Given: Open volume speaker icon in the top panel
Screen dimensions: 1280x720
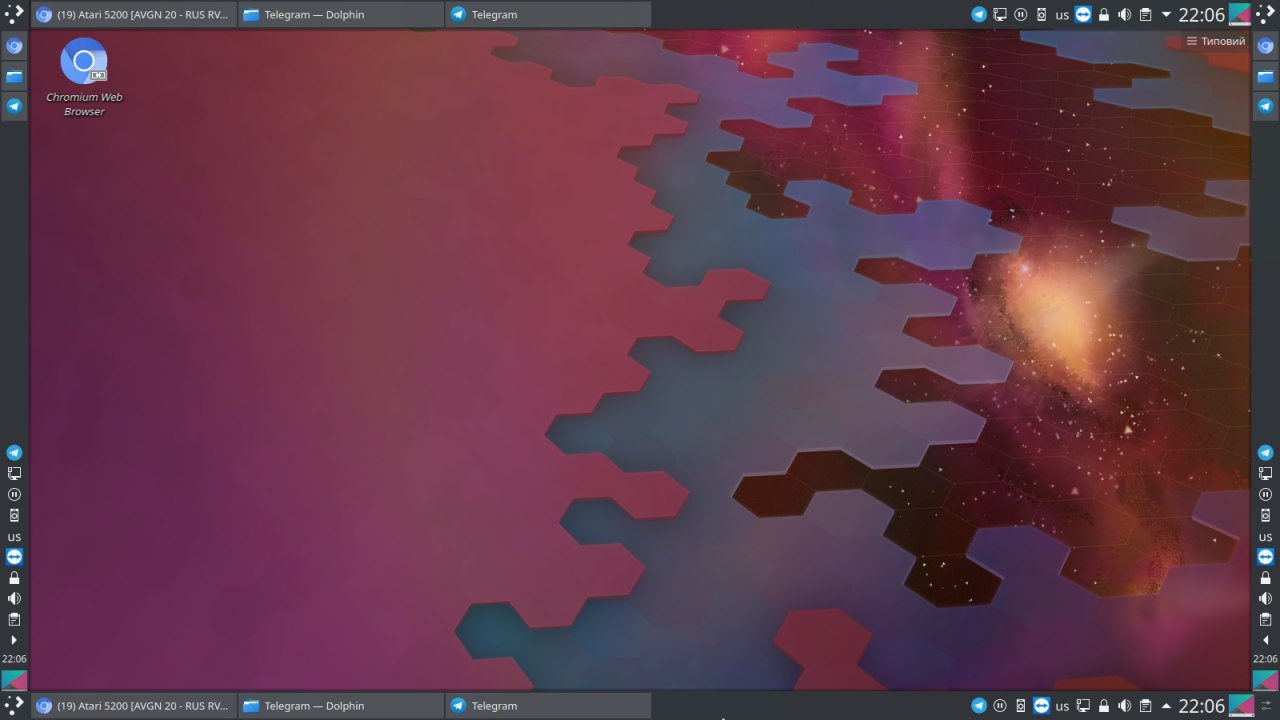Looking at the screenshot, I should pyautogui.click(x=1125, y=15).
